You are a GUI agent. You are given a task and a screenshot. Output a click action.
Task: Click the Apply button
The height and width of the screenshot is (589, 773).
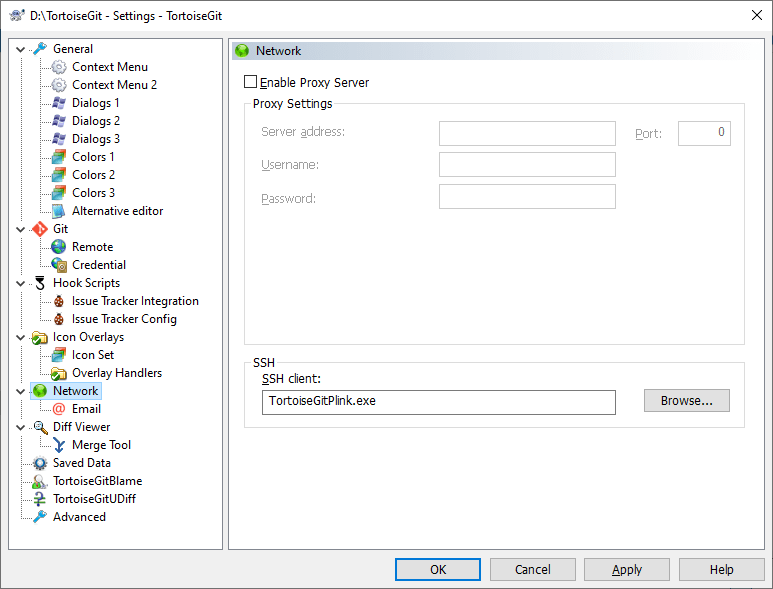(627, 570)
